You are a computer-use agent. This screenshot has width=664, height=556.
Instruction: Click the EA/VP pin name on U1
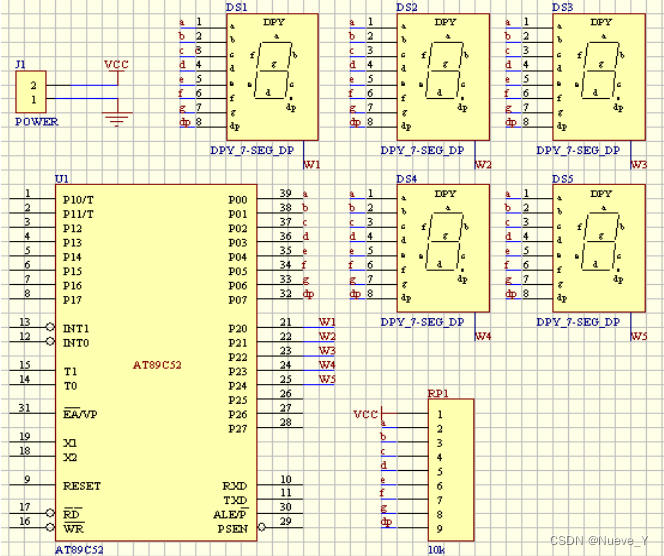[80, 414]
